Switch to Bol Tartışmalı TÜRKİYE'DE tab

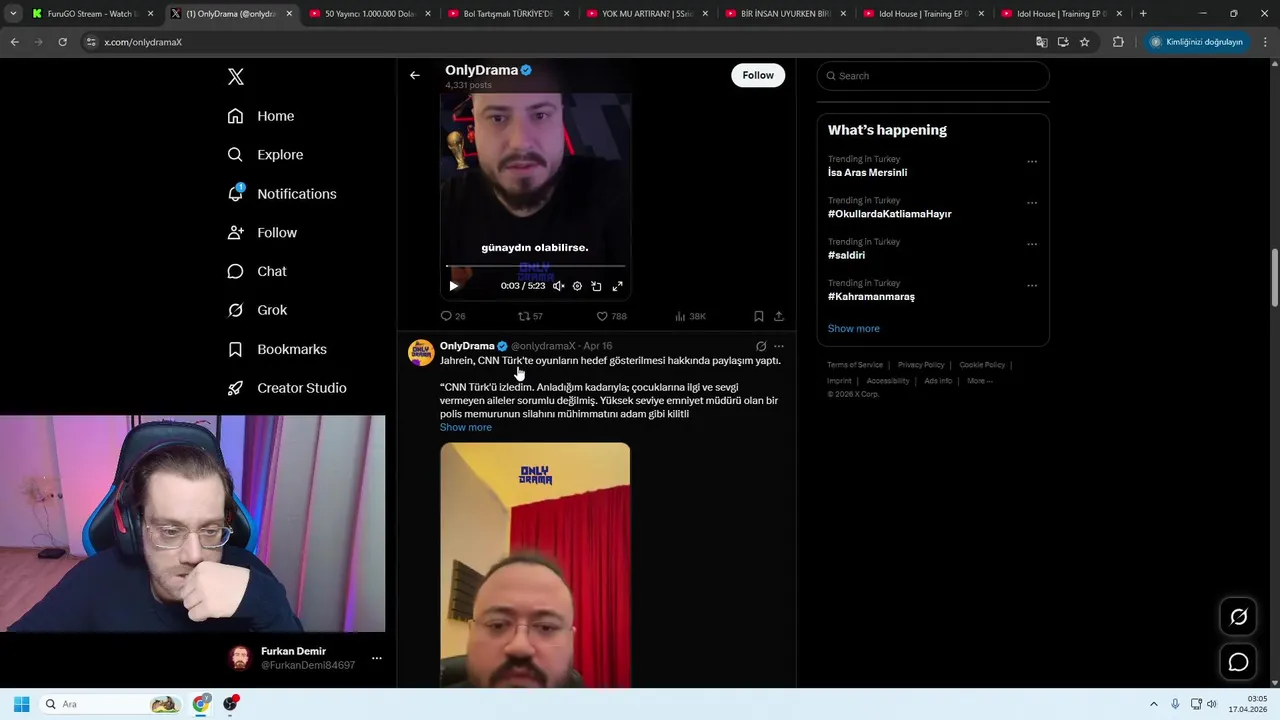(506, 14)
